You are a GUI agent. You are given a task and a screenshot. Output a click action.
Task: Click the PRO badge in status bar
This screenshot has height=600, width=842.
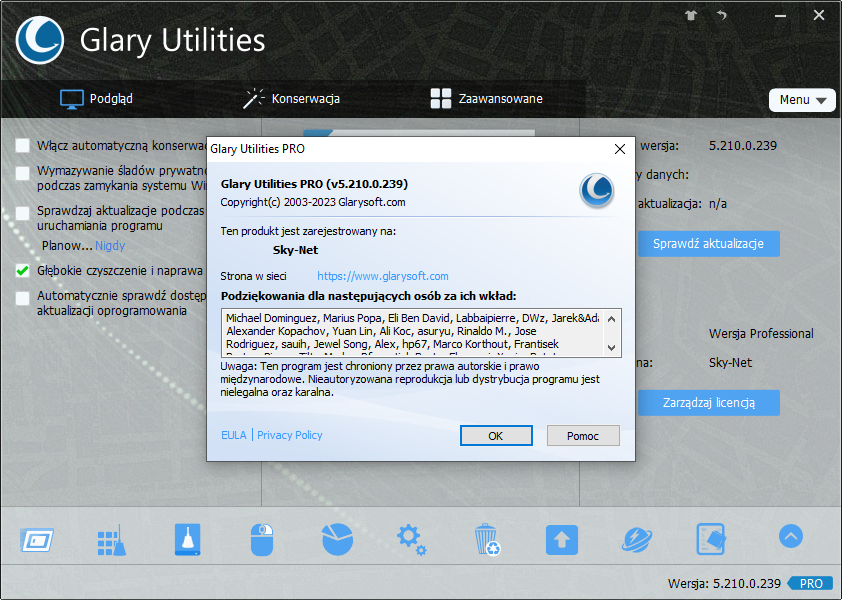point(810,583)
